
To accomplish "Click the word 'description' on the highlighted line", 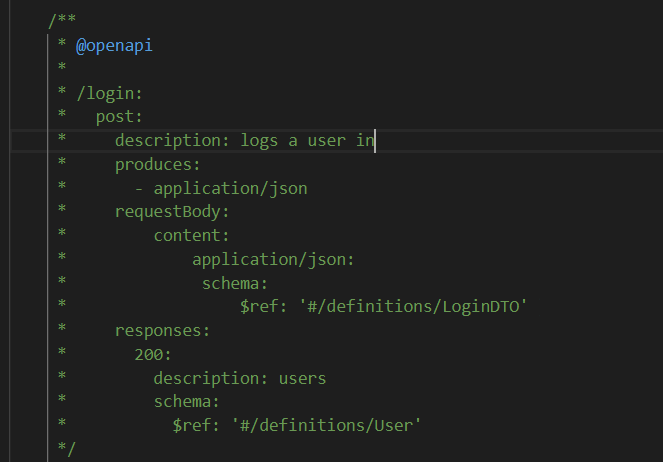I will 167,141.
